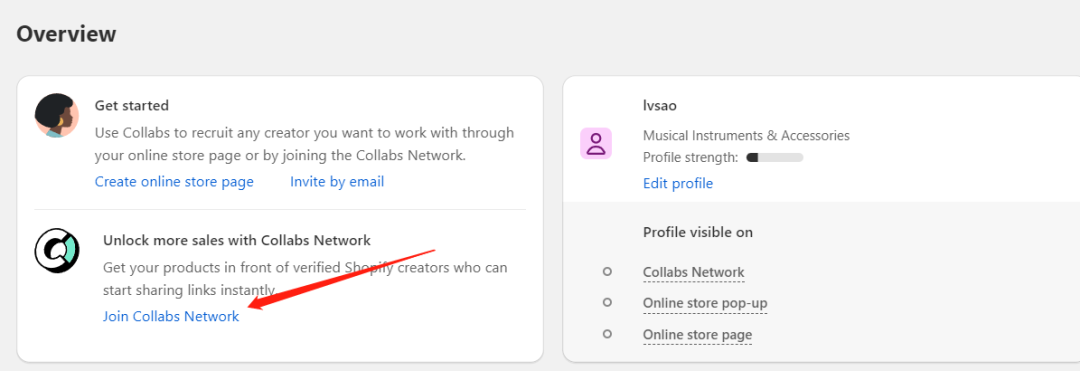
Task: Select the Online store page visibility item
Action: [x=697, y=335]
